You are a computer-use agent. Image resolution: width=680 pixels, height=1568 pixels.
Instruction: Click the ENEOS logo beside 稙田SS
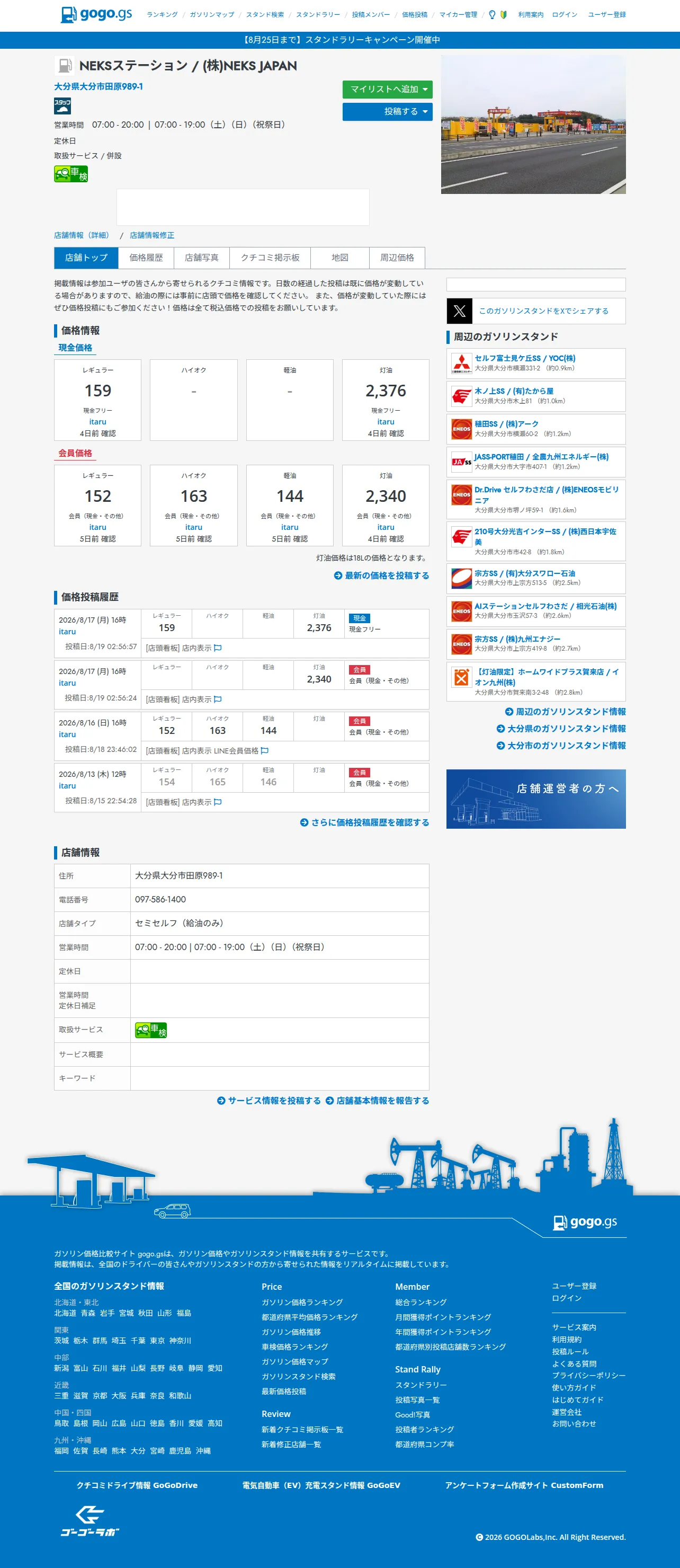pyautogui.click(x=462, y=429)
